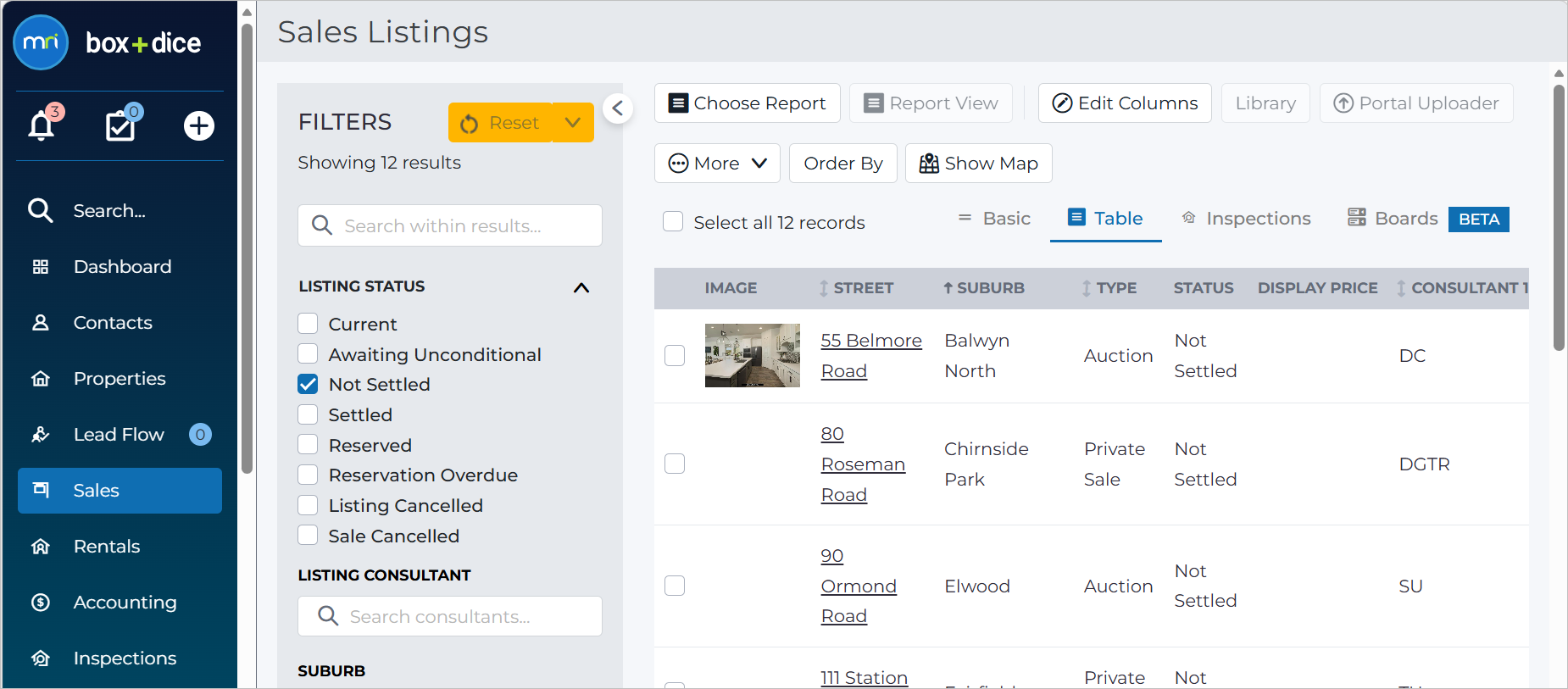Click the TYPE column sort icon

click(1087, 288)
